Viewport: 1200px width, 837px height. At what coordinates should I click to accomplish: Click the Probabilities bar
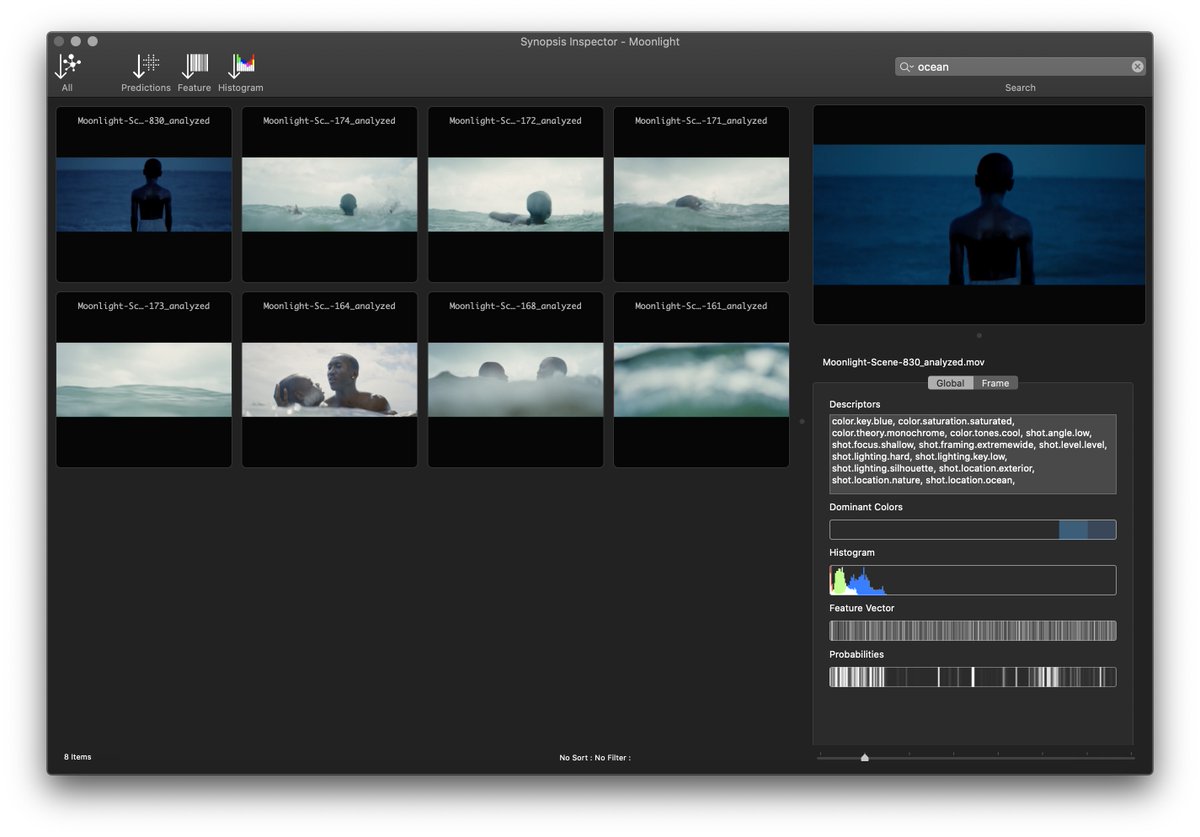click(x=973, y=677)
